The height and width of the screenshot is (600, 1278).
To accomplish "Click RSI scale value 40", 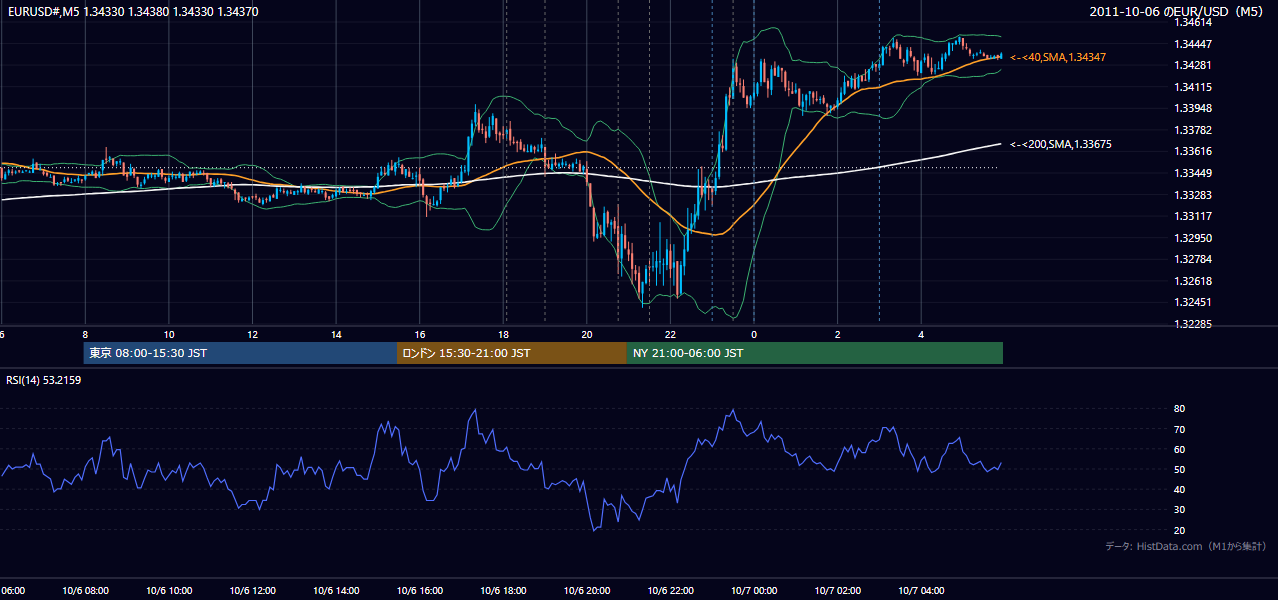I will pyautogui.click(x=1180, y=489).
